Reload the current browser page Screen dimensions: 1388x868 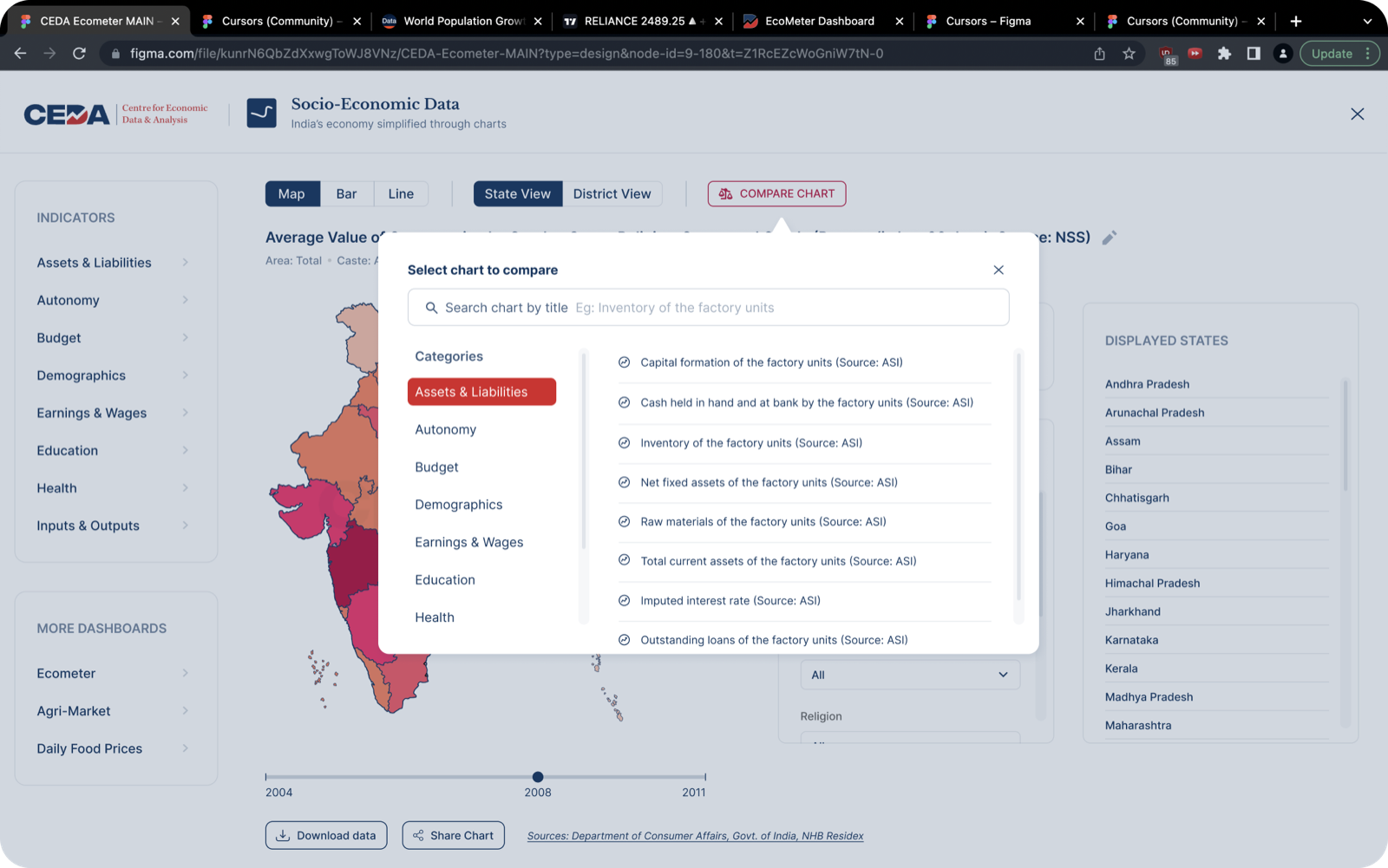pyautogui.click(x=79, y=54)
